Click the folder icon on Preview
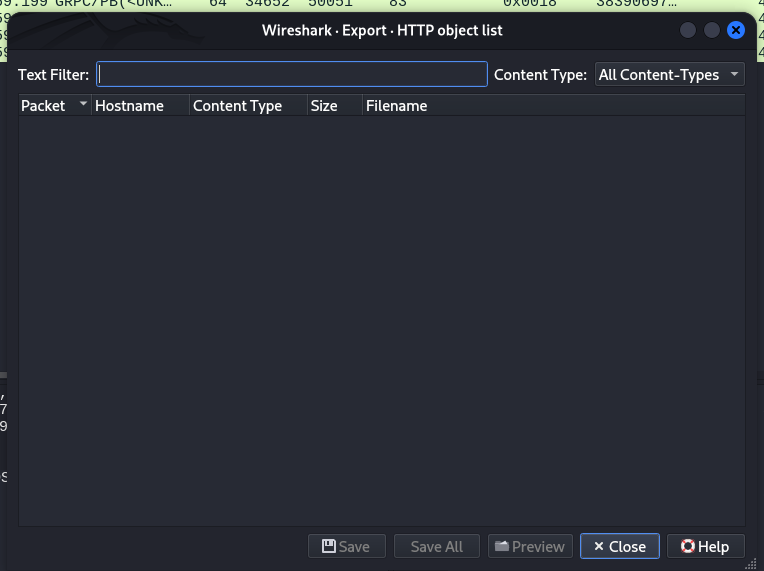The width and height of the screenshot is (764, 571). [502, 546]
